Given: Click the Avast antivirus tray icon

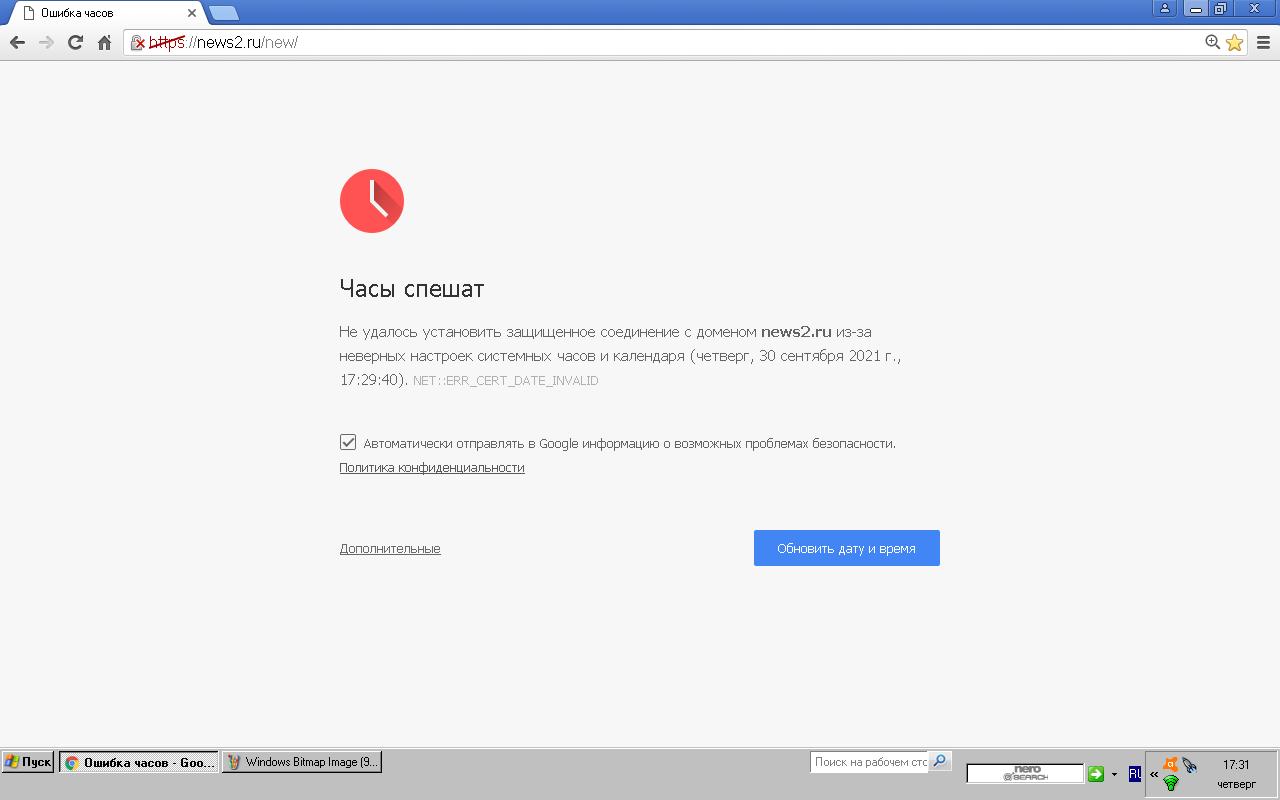Looking at the screenshot, I should coord(1171,765).
